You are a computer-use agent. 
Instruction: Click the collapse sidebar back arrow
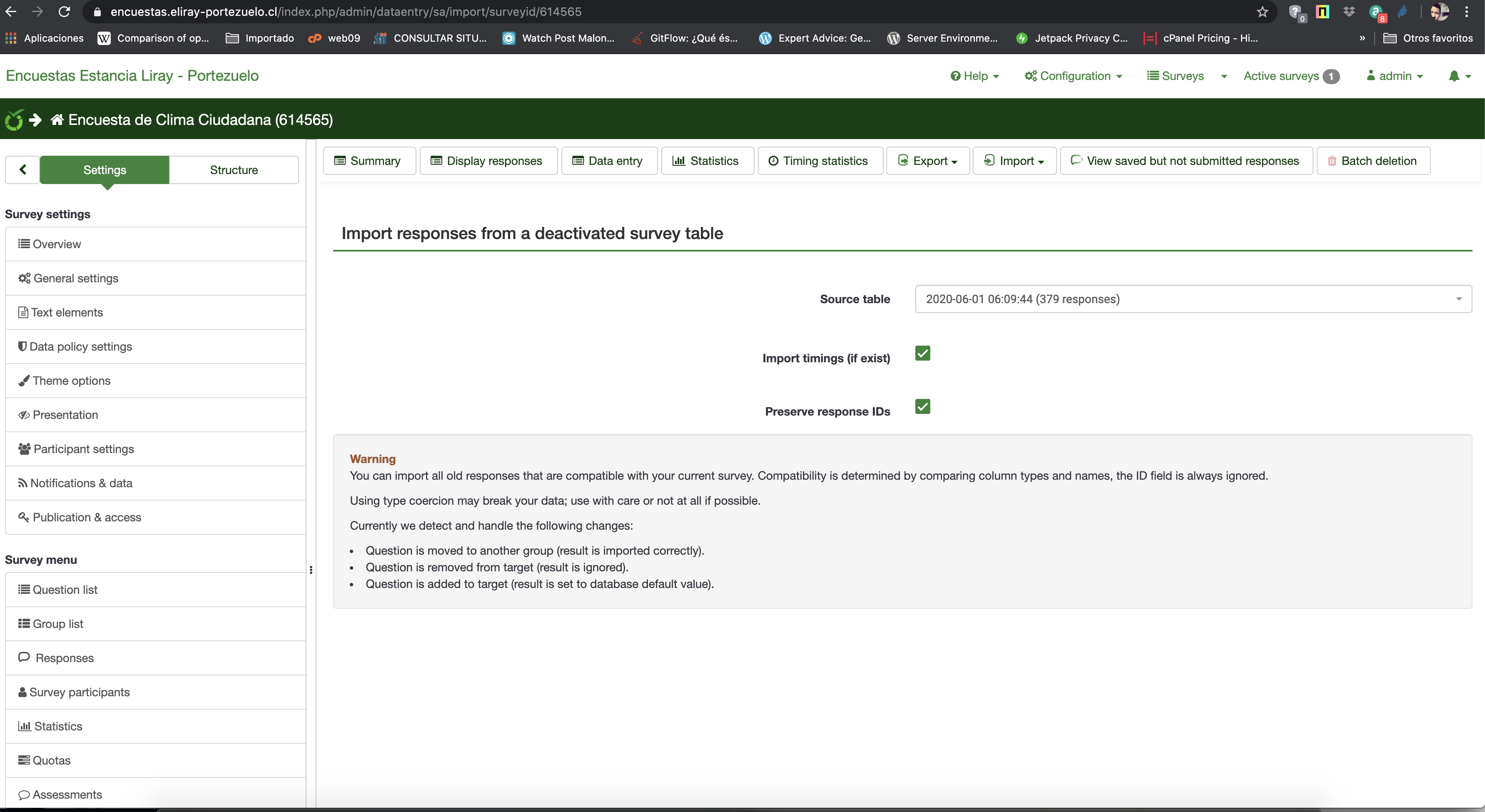[23, 169]
